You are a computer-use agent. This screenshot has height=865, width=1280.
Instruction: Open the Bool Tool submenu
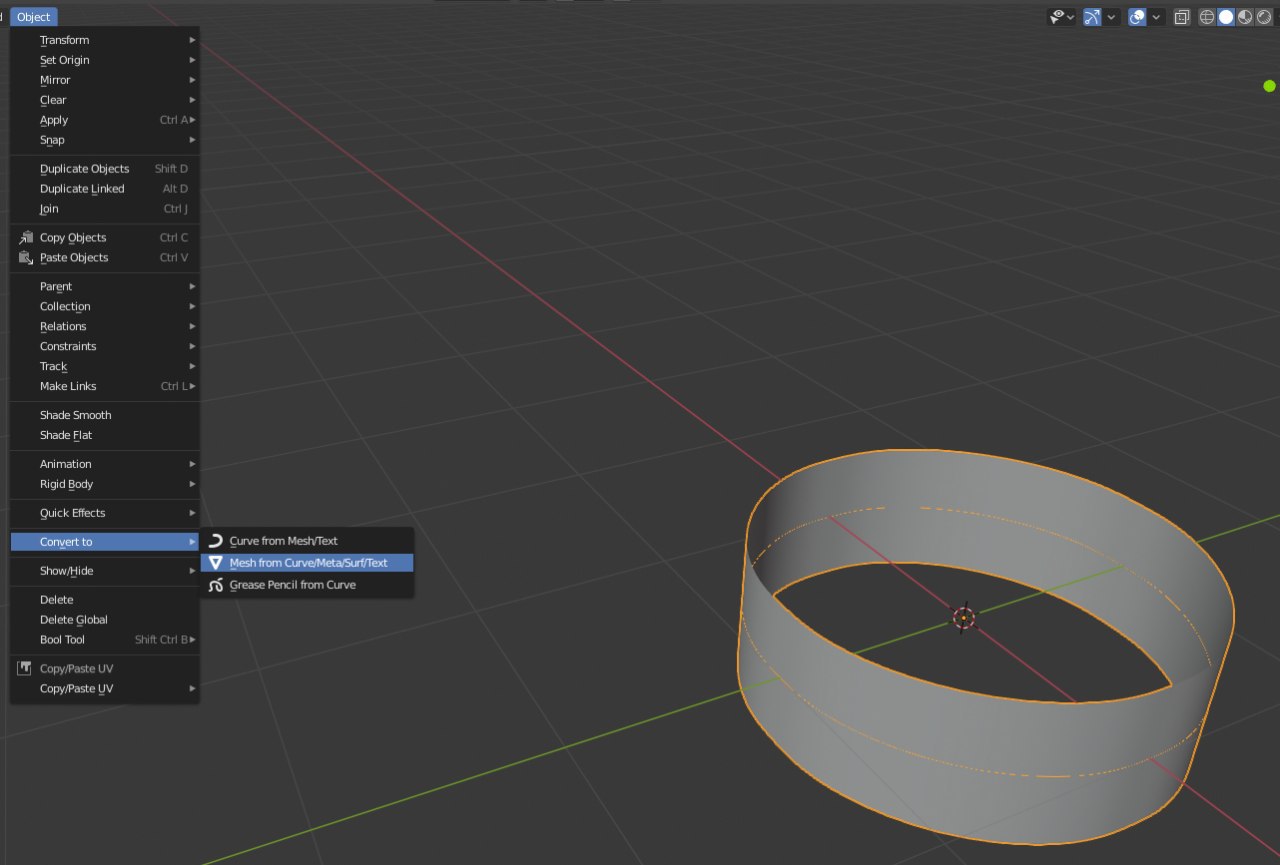105,640
